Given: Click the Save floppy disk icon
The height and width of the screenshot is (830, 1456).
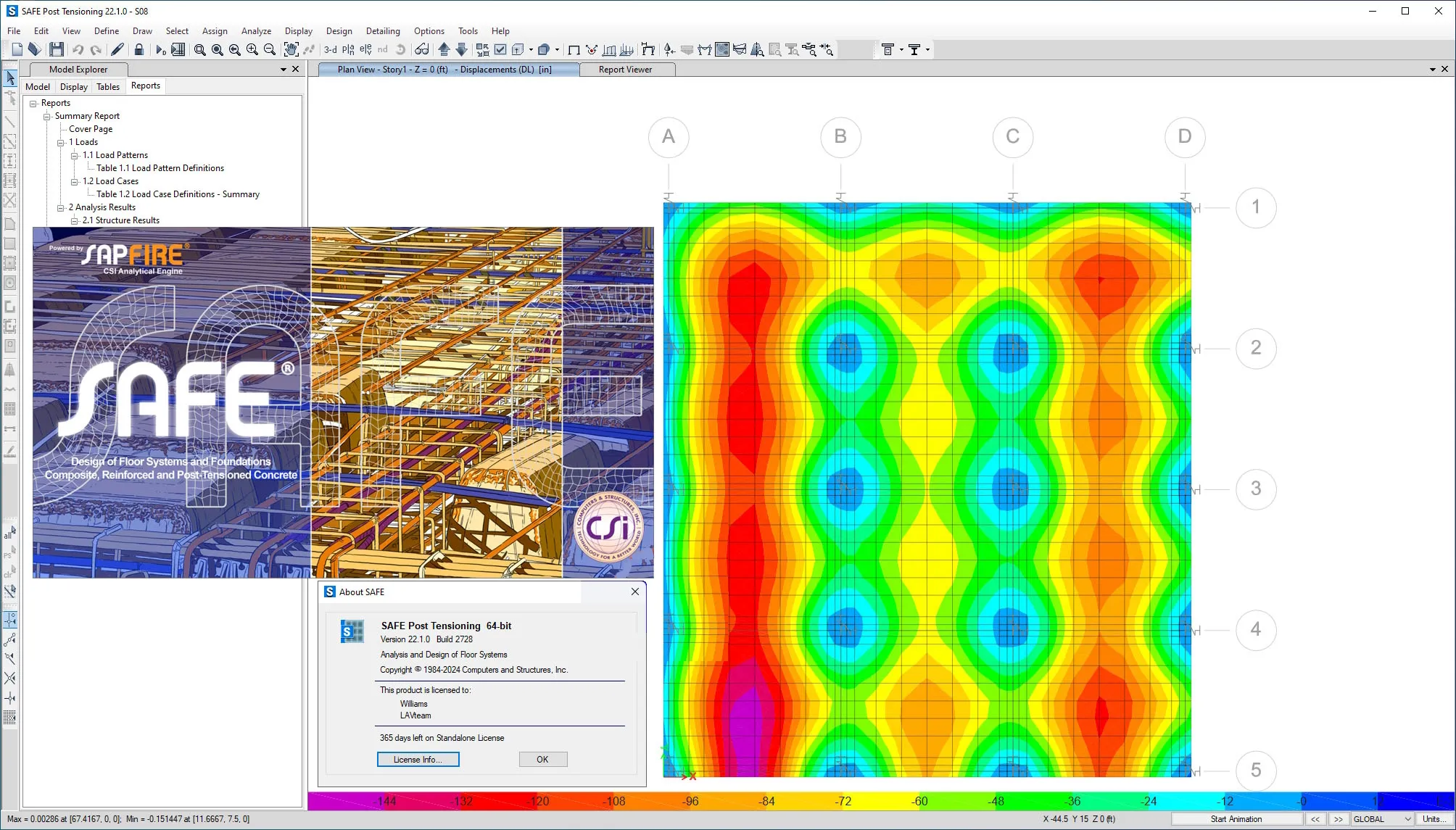Looking at the screenshot, I should [x=57, y=49].
